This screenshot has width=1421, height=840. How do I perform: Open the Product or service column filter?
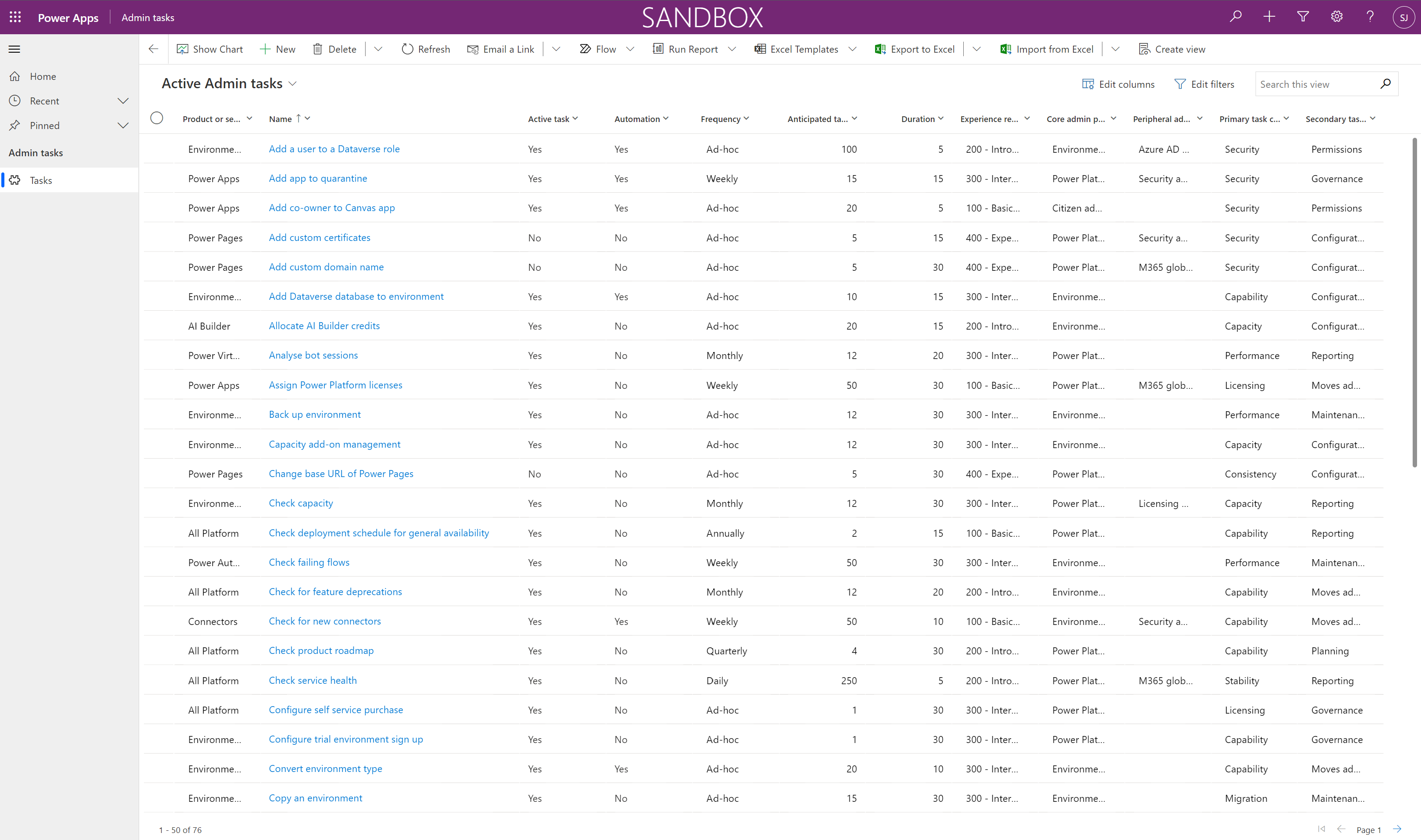pos(248,118)
